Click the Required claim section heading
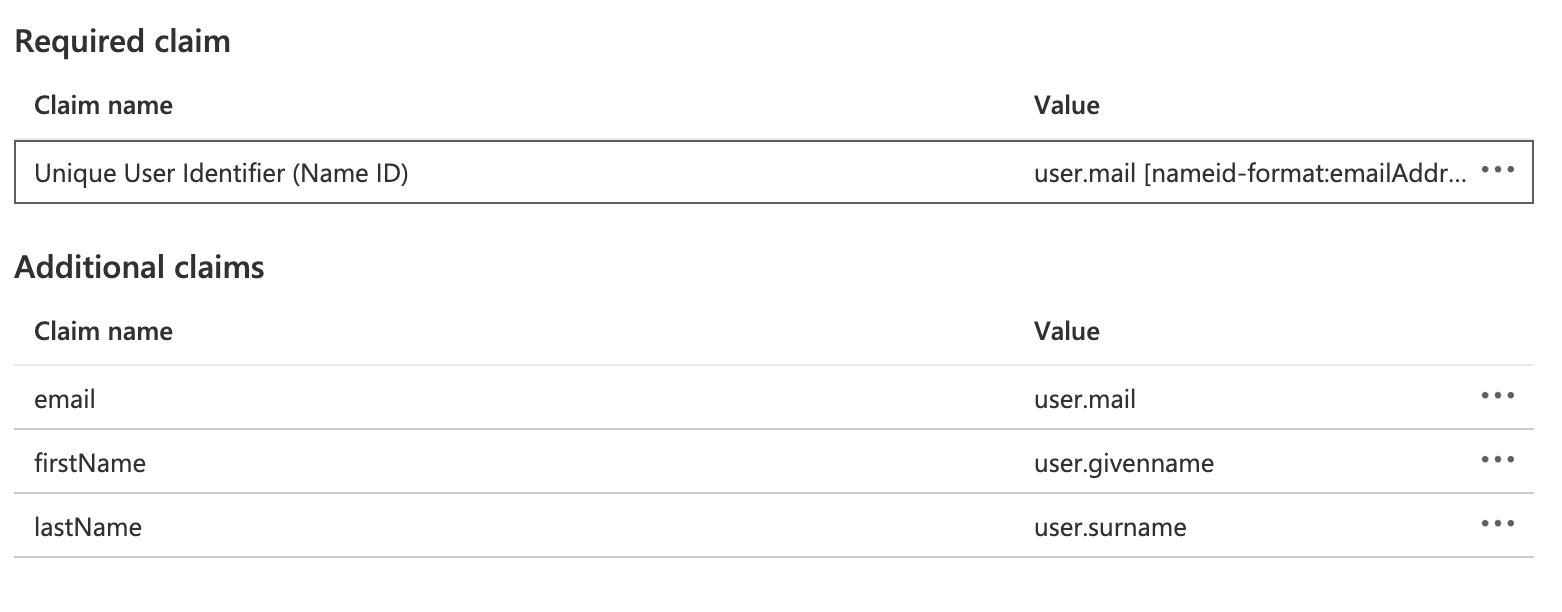Viewport: 1562px width, 612px height. point(122,41)
